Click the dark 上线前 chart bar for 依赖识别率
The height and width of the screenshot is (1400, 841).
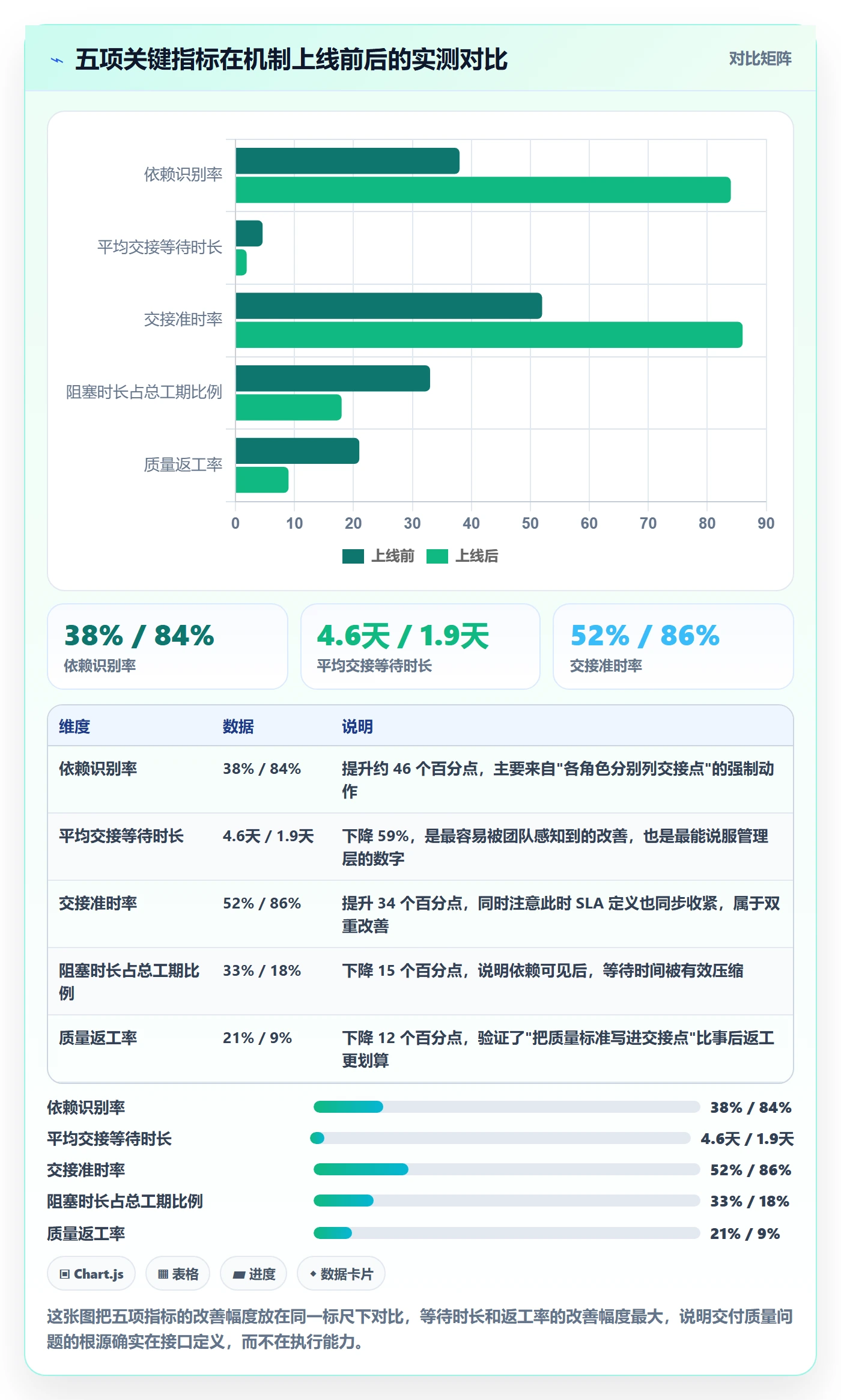347,161
